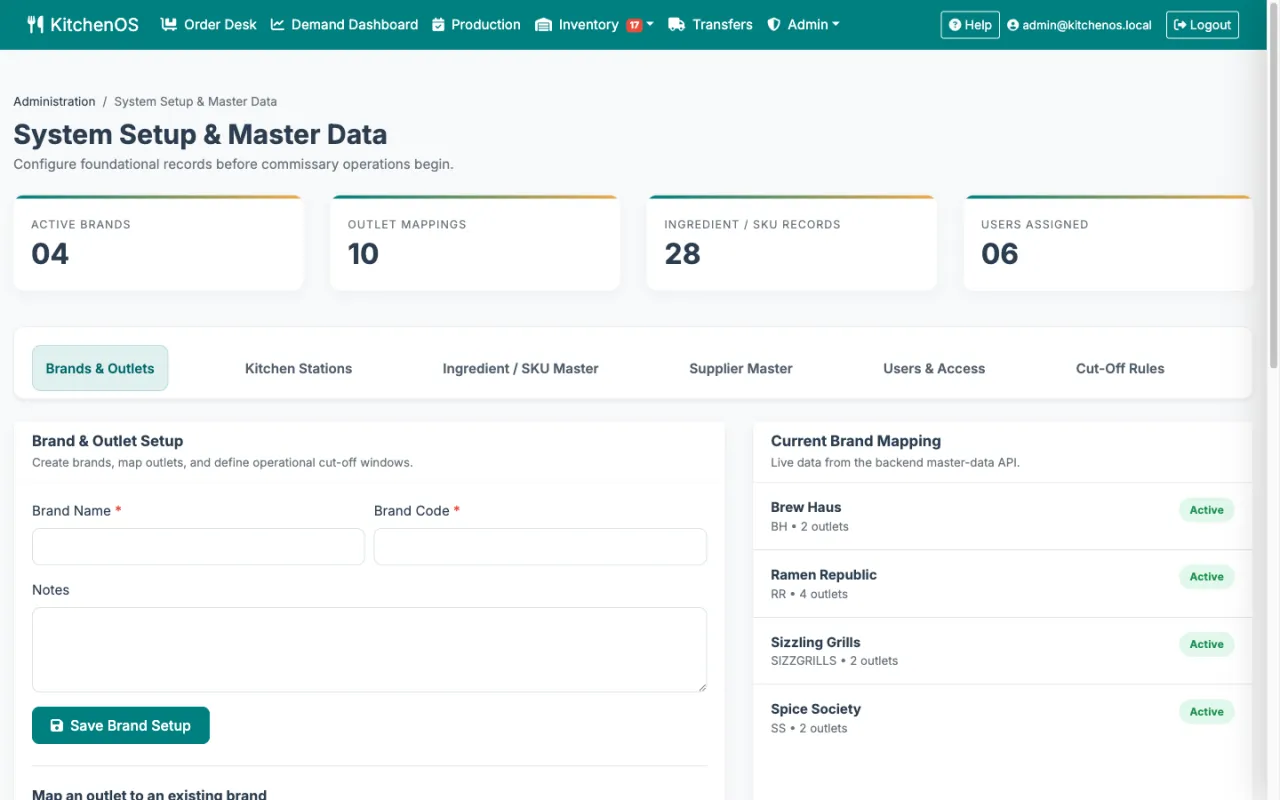Expand the Inventory dropdown caret
1280x800 pixels.
[650, 25]
